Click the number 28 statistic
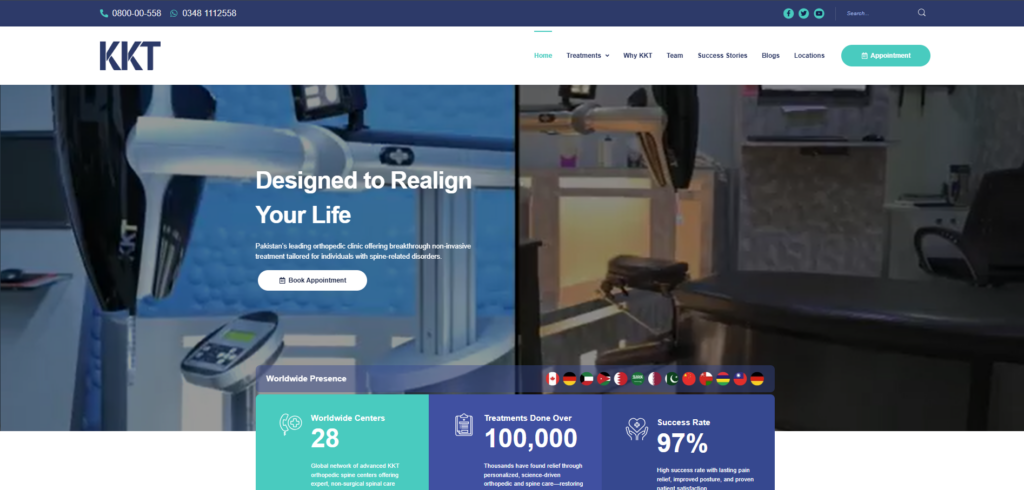Image resolution: width=1024 pixels, height=490 pixels. 325,438
